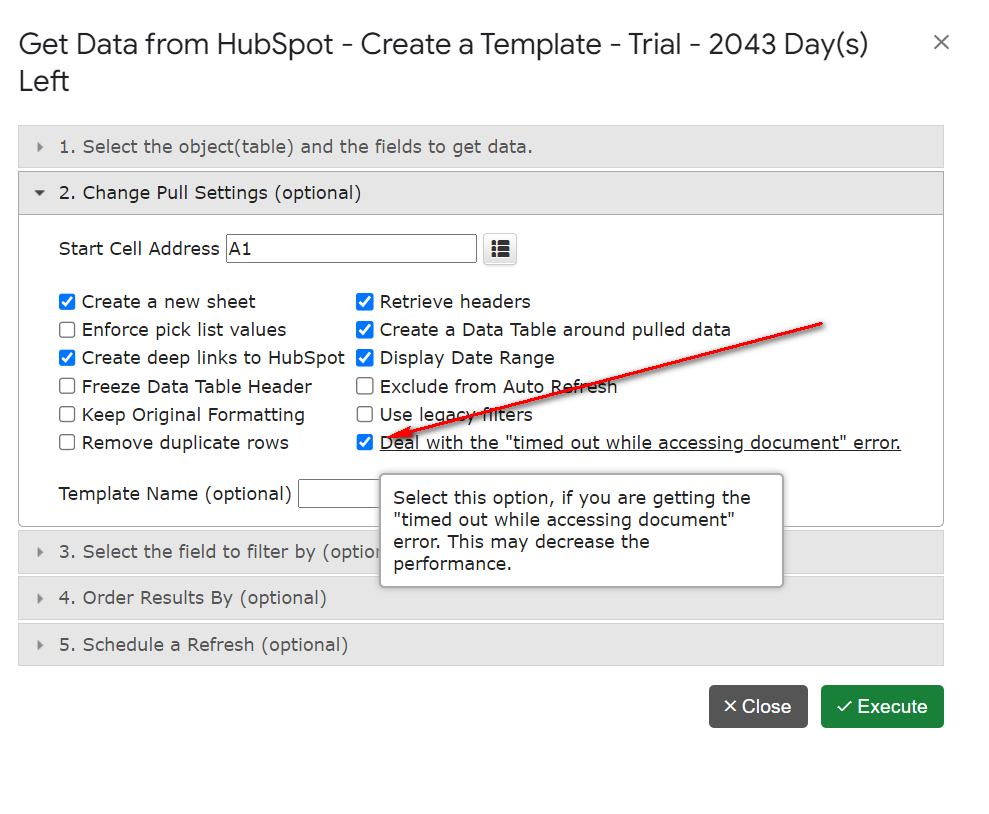This screenshot has height=814, width=989.
Task: Focus the Start Cell Address field
Action: (351, 248)
